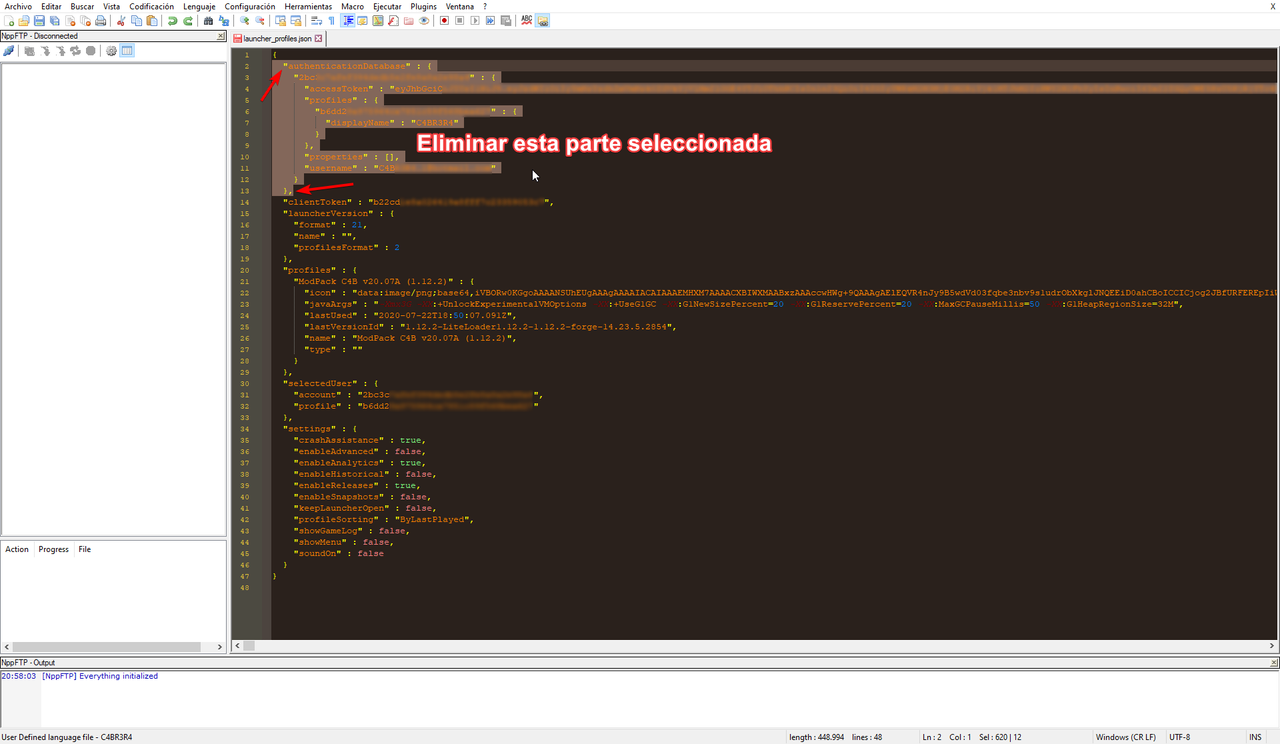Viewport: 1280px width, 744px height.
Task: Open the Buscar menu
Action: click(82, 6)
